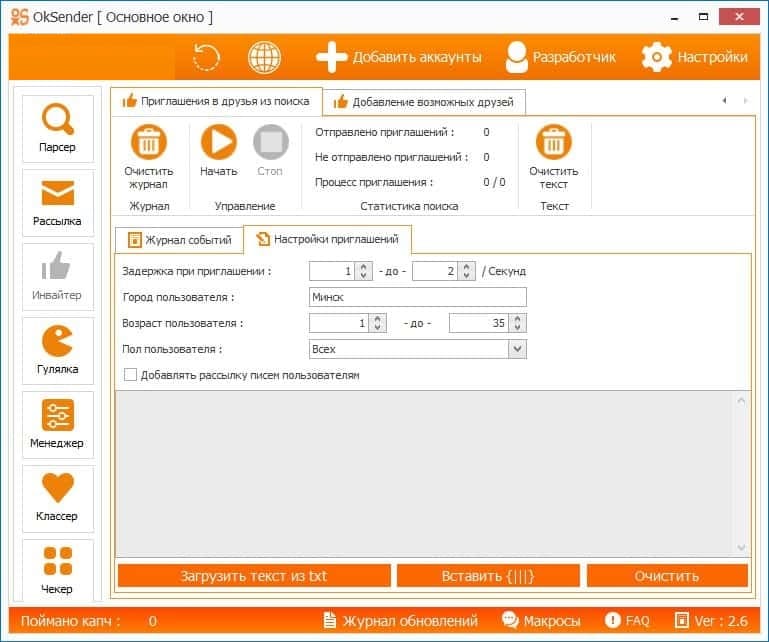The width and height of the screenshot is (769, 642).
Task: Expand the Пол пользователя dropdown
Action: 517,349
